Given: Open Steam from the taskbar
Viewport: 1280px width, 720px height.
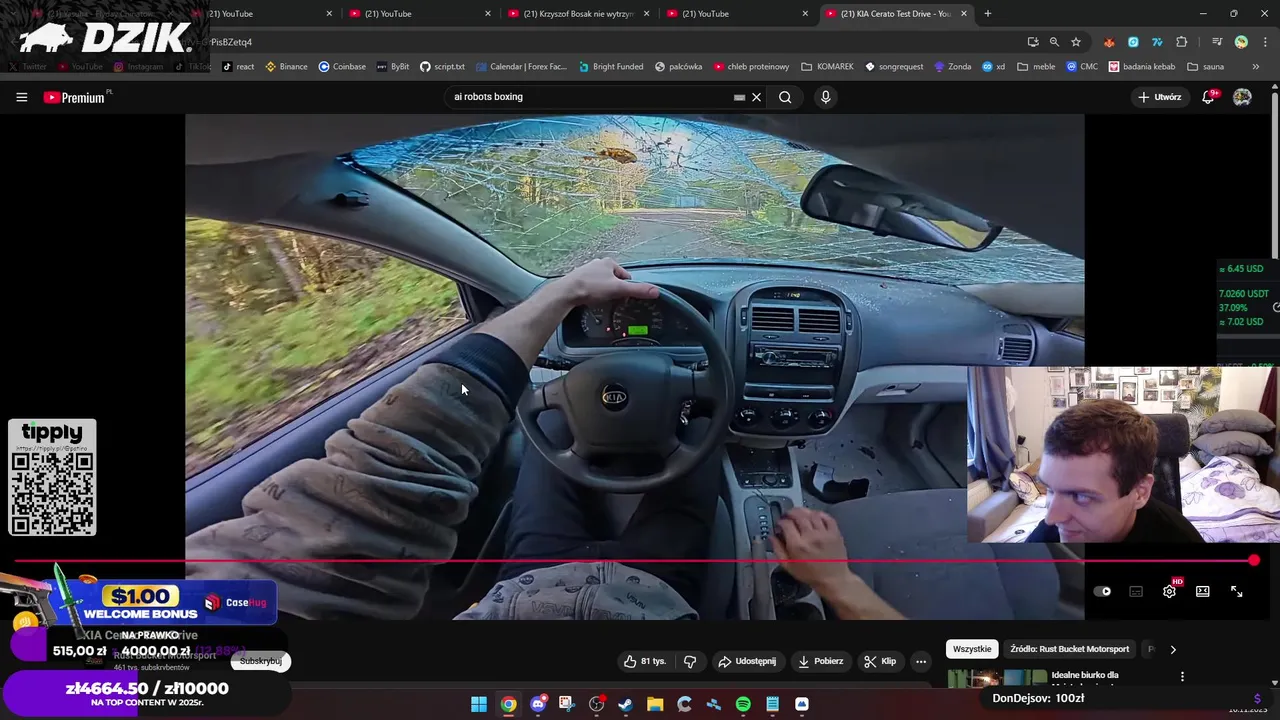Looking at the screenshot, I should pos(626,704).
